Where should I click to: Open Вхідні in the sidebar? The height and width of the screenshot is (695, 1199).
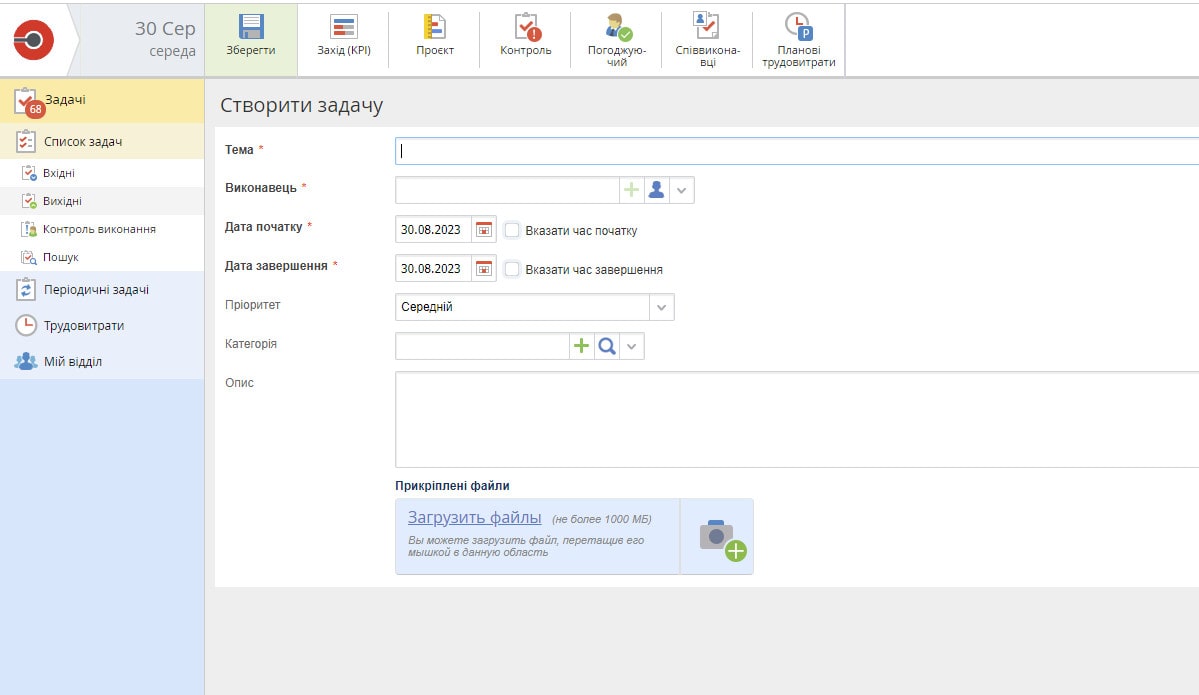(58, 173)
